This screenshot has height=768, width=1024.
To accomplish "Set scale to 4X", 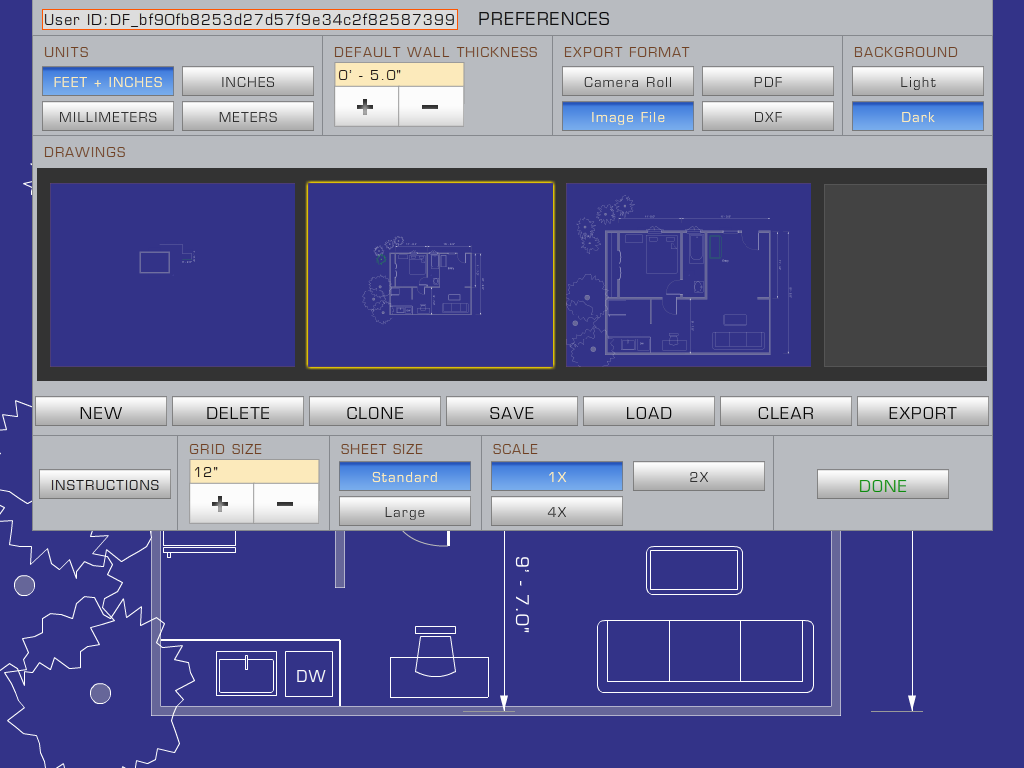I will point(557,511).
